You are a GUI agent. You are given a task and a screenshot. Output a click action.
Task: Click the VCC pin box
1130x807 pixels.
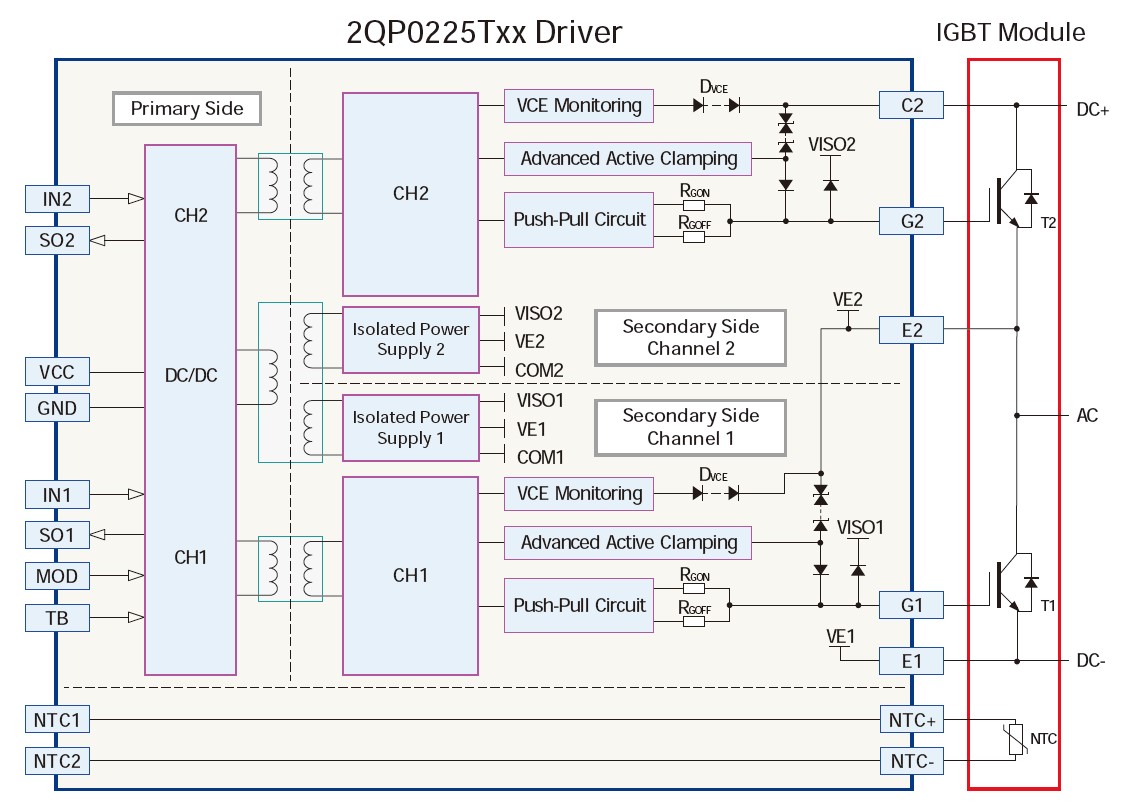[57, 372]
